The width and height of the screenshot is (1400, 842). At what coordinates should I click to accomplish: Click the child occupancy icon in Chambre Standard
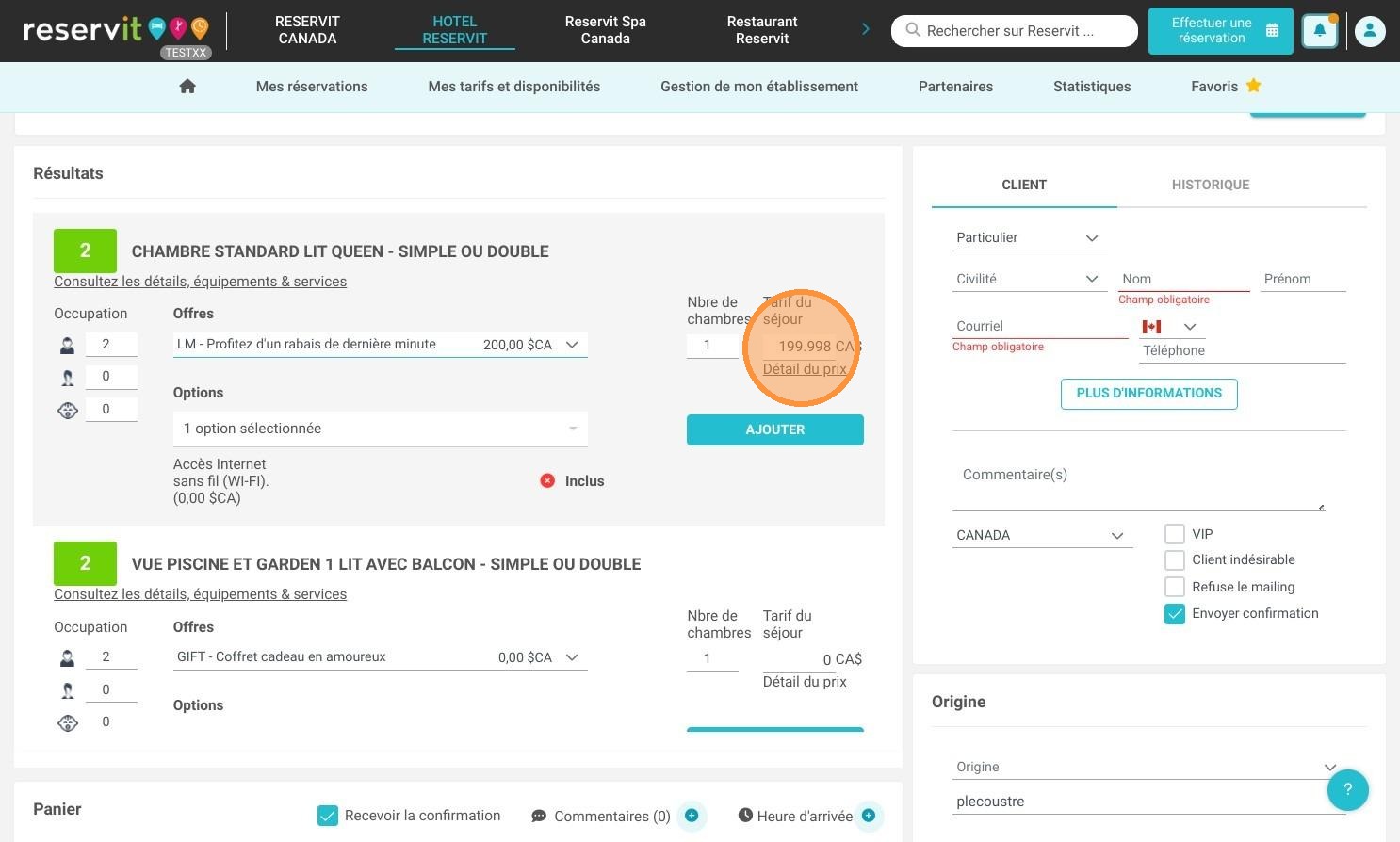pos(67,378)
